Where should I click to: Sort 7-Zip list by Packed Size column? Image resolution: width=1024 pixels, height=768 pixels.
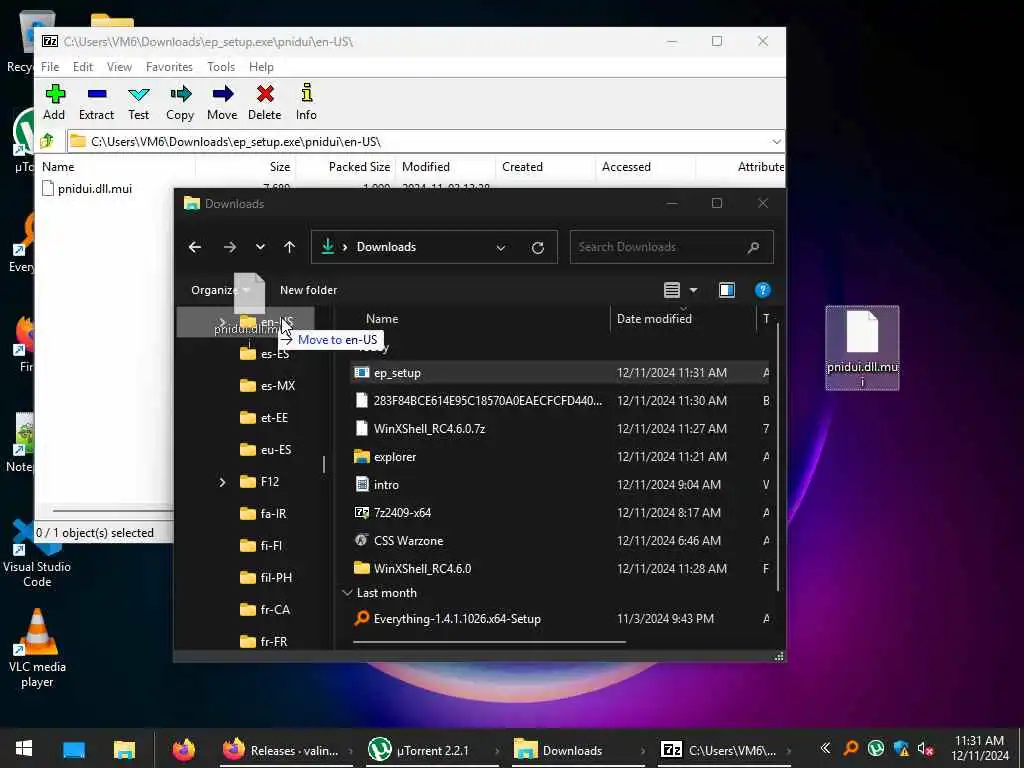(359, 167)
